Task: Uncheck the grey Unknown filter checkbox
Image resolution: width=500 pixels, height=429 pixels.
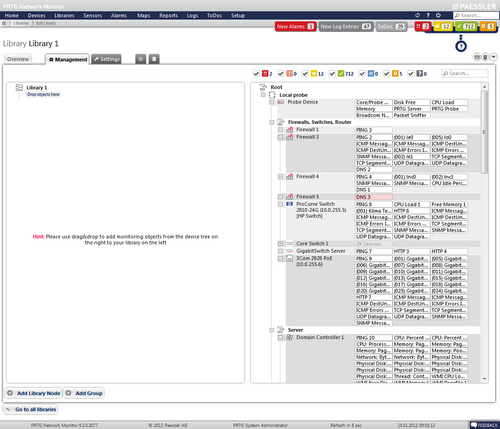Action: pos(411,73)
